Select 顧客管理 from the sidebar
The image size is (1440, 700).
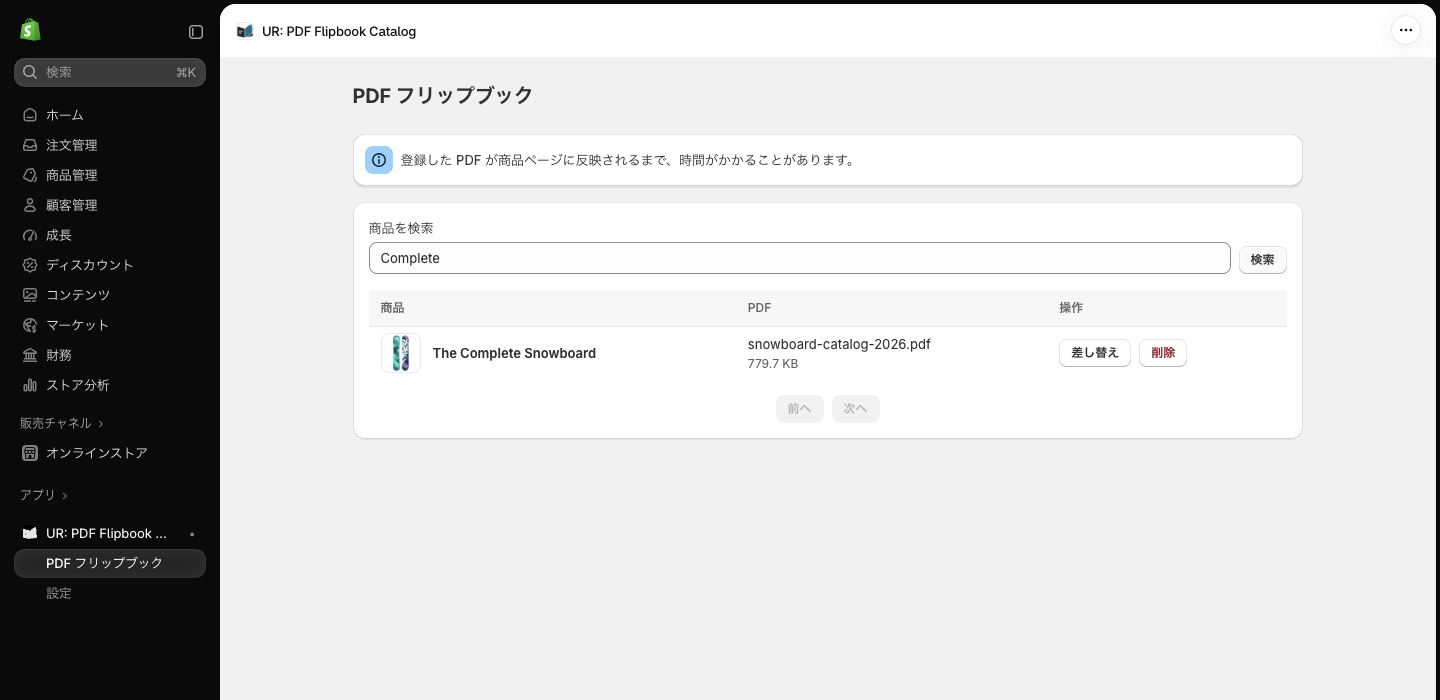click(x=110, y=205)
